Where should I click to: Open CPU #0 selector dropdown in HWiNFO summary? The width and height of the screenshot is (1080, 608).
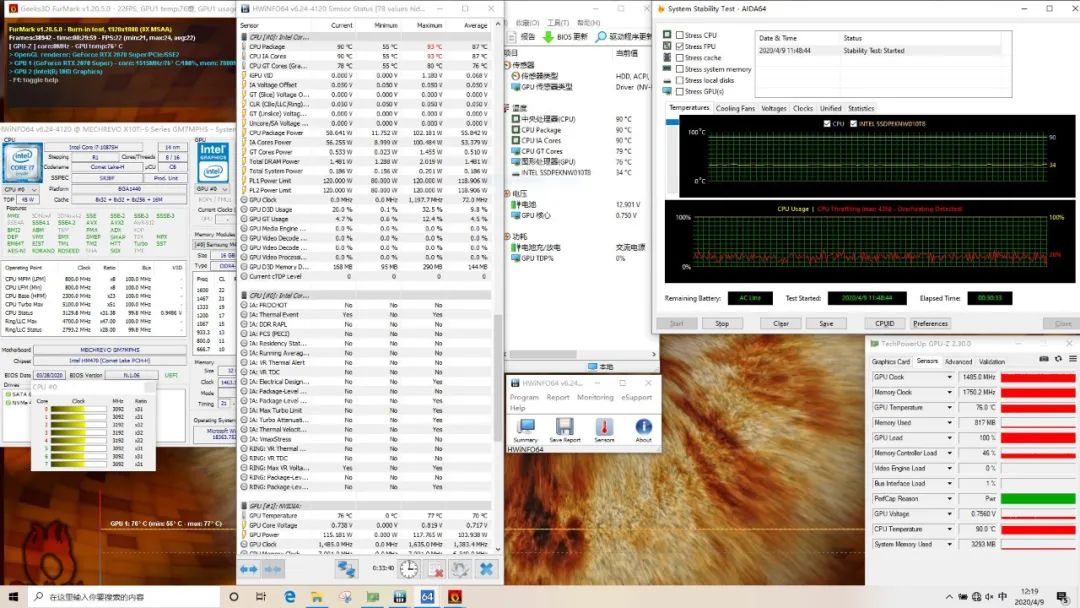[x=21, y=189]
